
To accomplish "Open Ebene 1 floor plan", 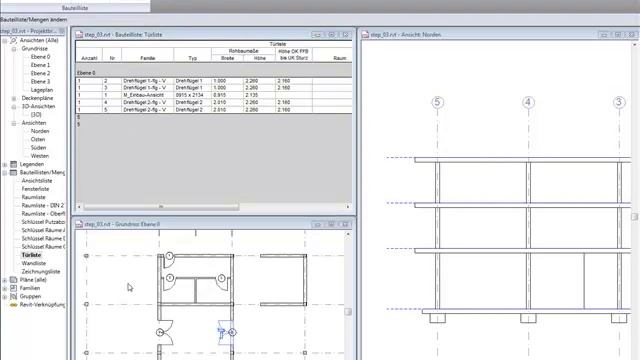I will pos(40,65).
